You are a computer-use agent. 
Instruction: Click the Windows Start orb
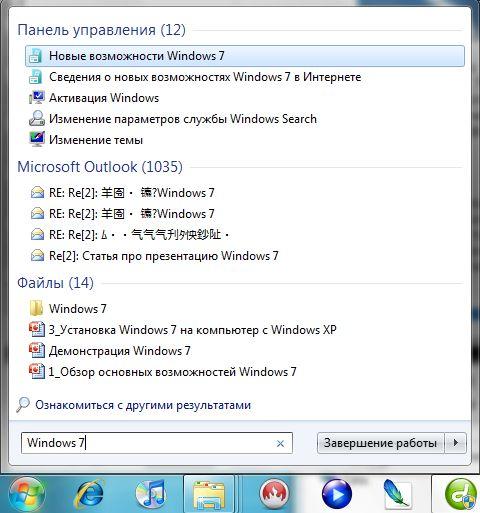pos(26,495)
